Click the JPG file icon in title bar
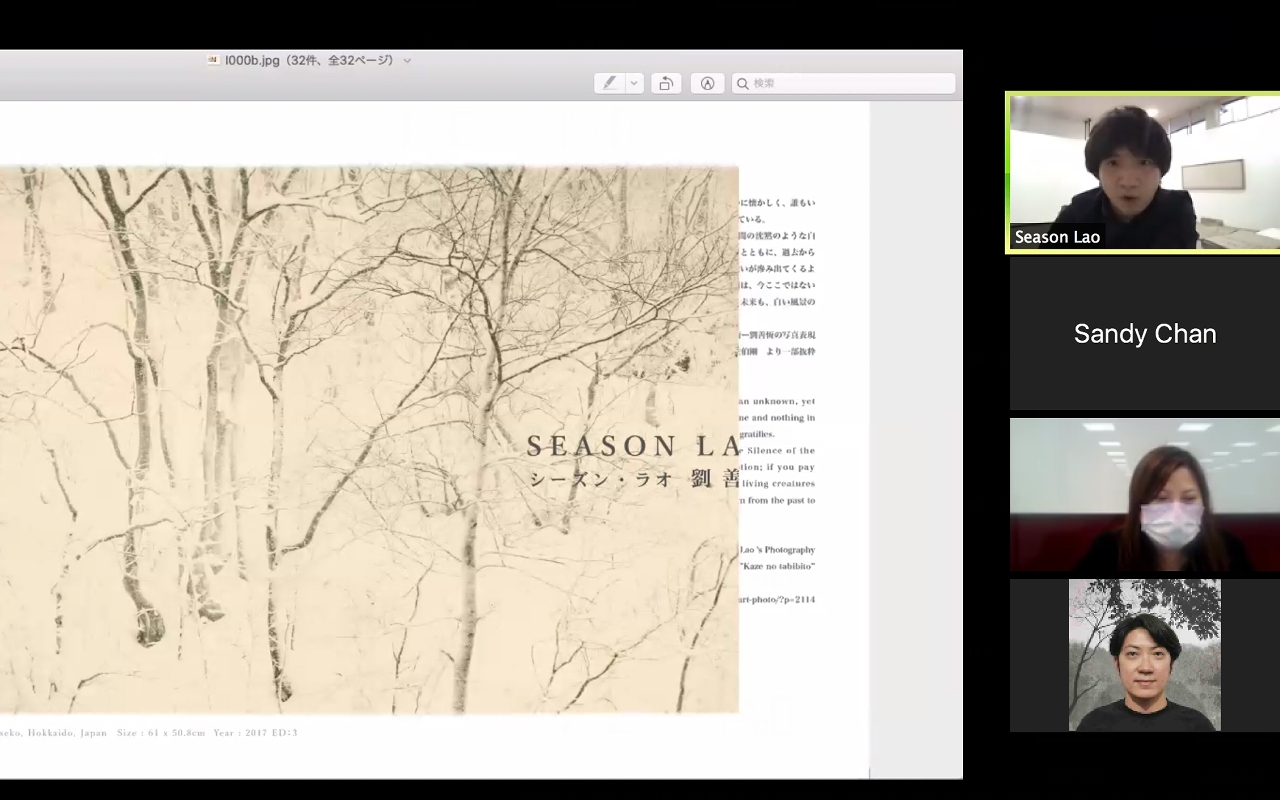 coord(213,60)
